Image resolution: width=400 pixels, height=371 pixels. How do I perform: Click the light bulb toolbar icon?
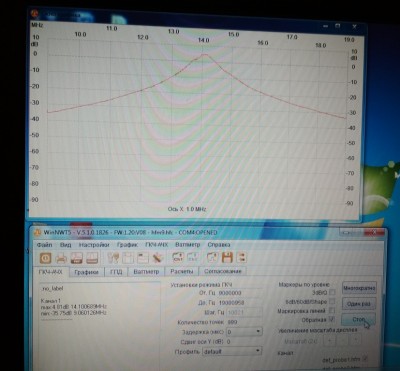click(113, 258)
